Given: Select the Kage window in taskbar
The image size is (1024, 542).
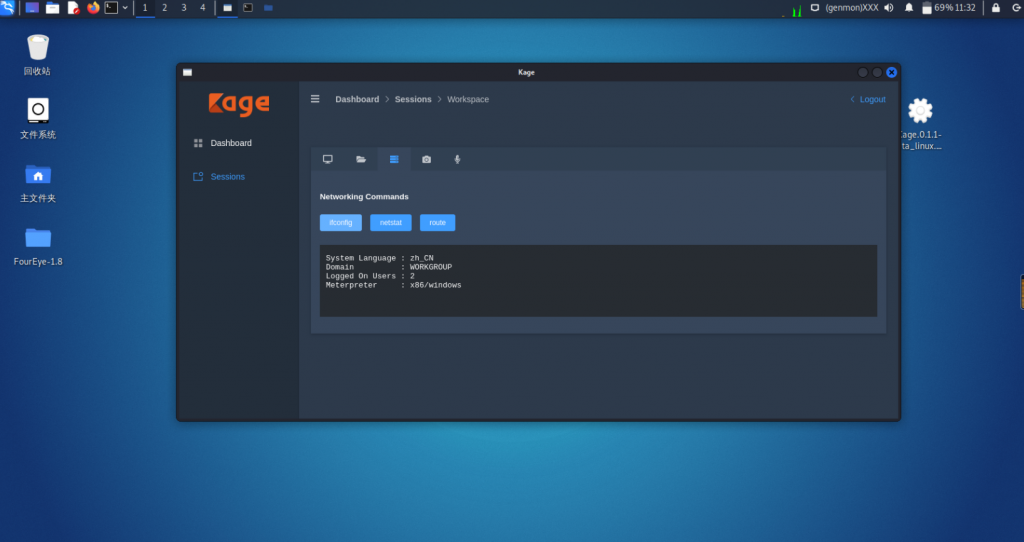Looking at the screenshot, I should 227,8.
